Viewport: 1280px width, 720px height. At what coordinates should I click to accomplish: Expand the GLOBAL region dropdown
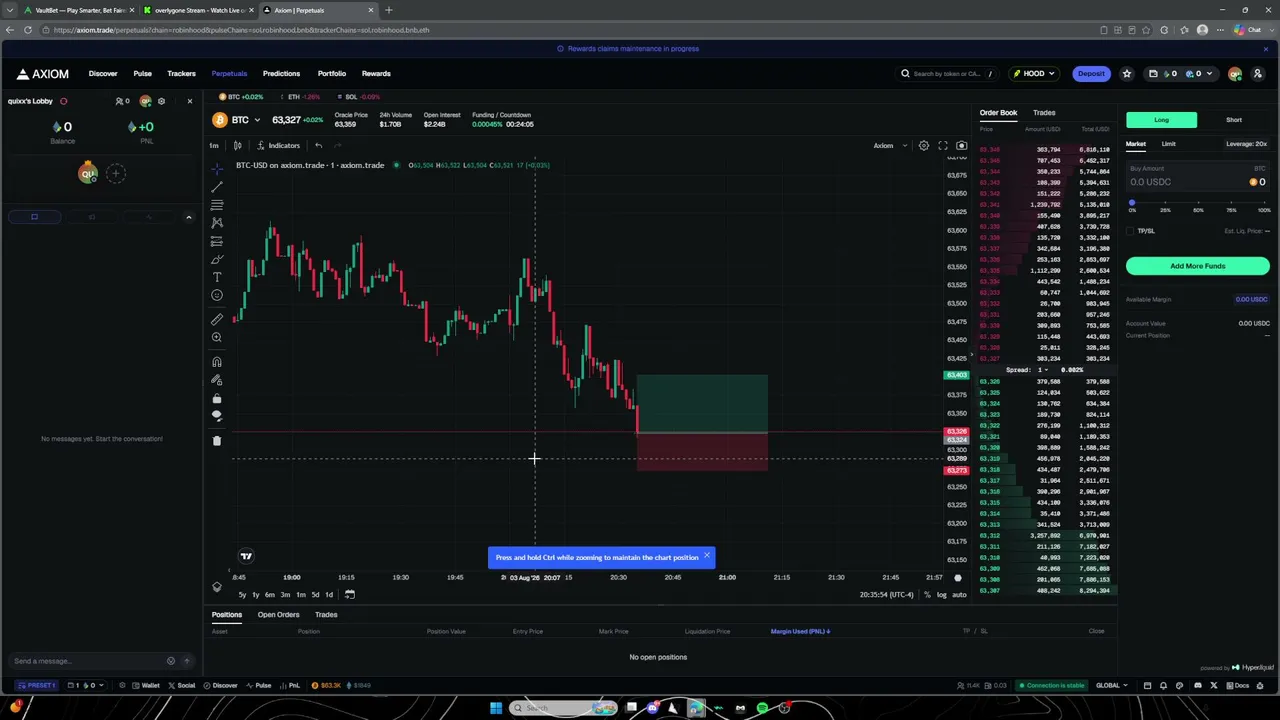1112,685
